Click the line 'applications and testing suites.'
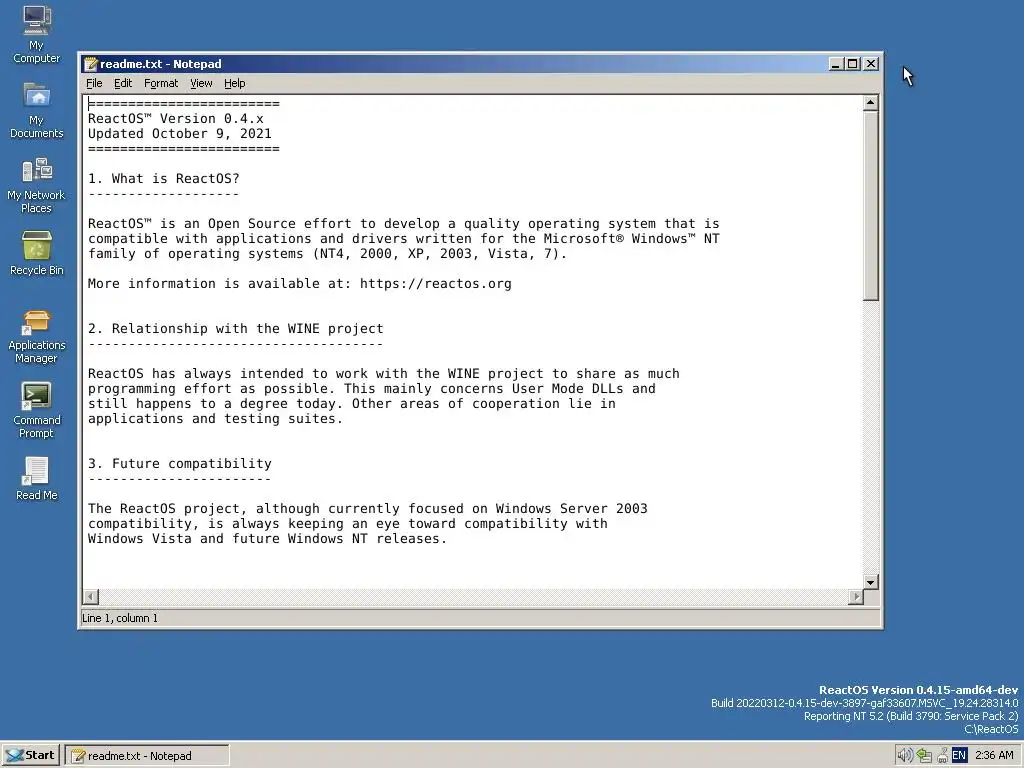 216,419
